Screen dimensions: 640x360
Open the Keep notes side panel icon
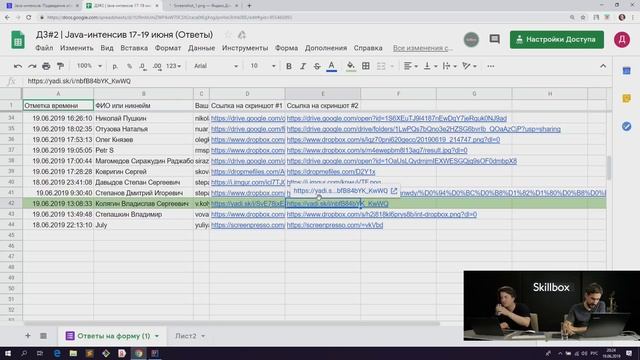point(627,98)
